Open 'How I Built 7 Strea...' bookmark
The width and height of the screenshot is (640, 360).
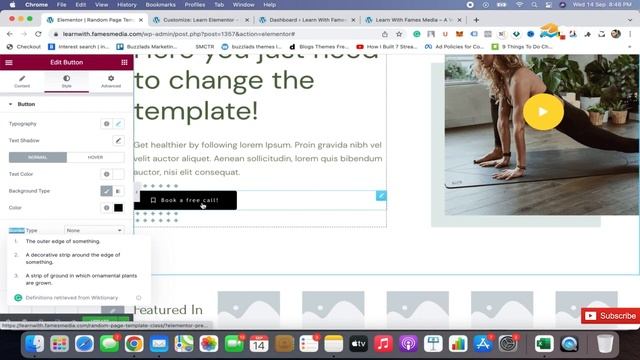[x=388, y=47]
